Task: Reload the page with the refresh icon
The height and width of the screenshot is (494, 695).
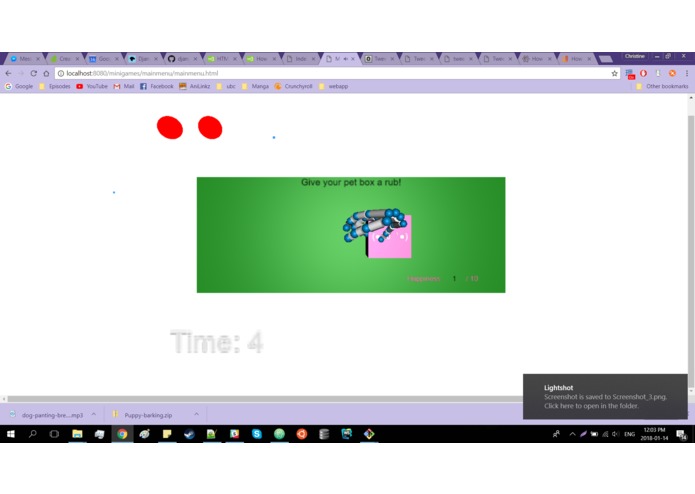Action: [x=34, y=73]
